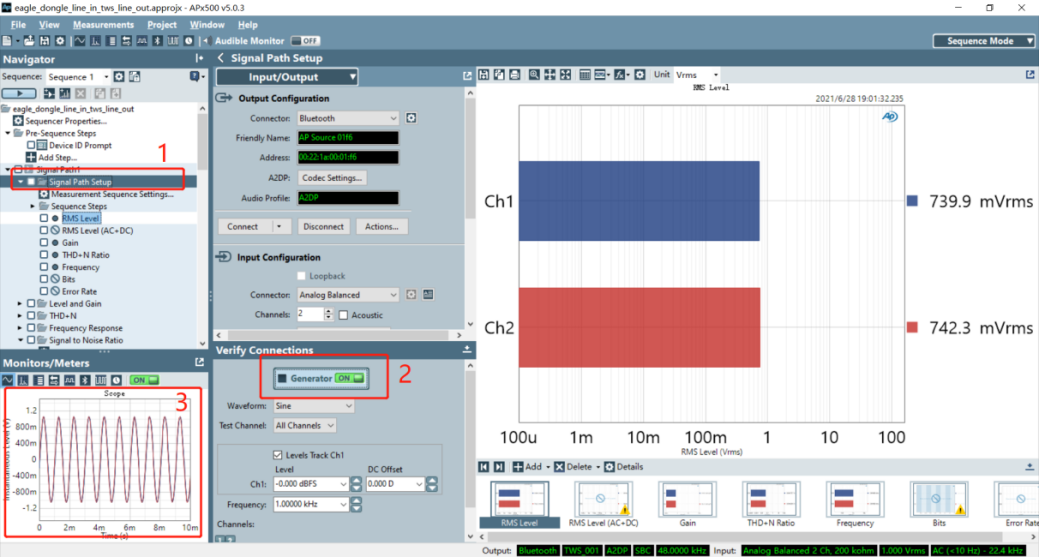Screen dimensions: 1039x557
Task: Open the FFT monitor in main toolbar
Action: tap(95, 41)
